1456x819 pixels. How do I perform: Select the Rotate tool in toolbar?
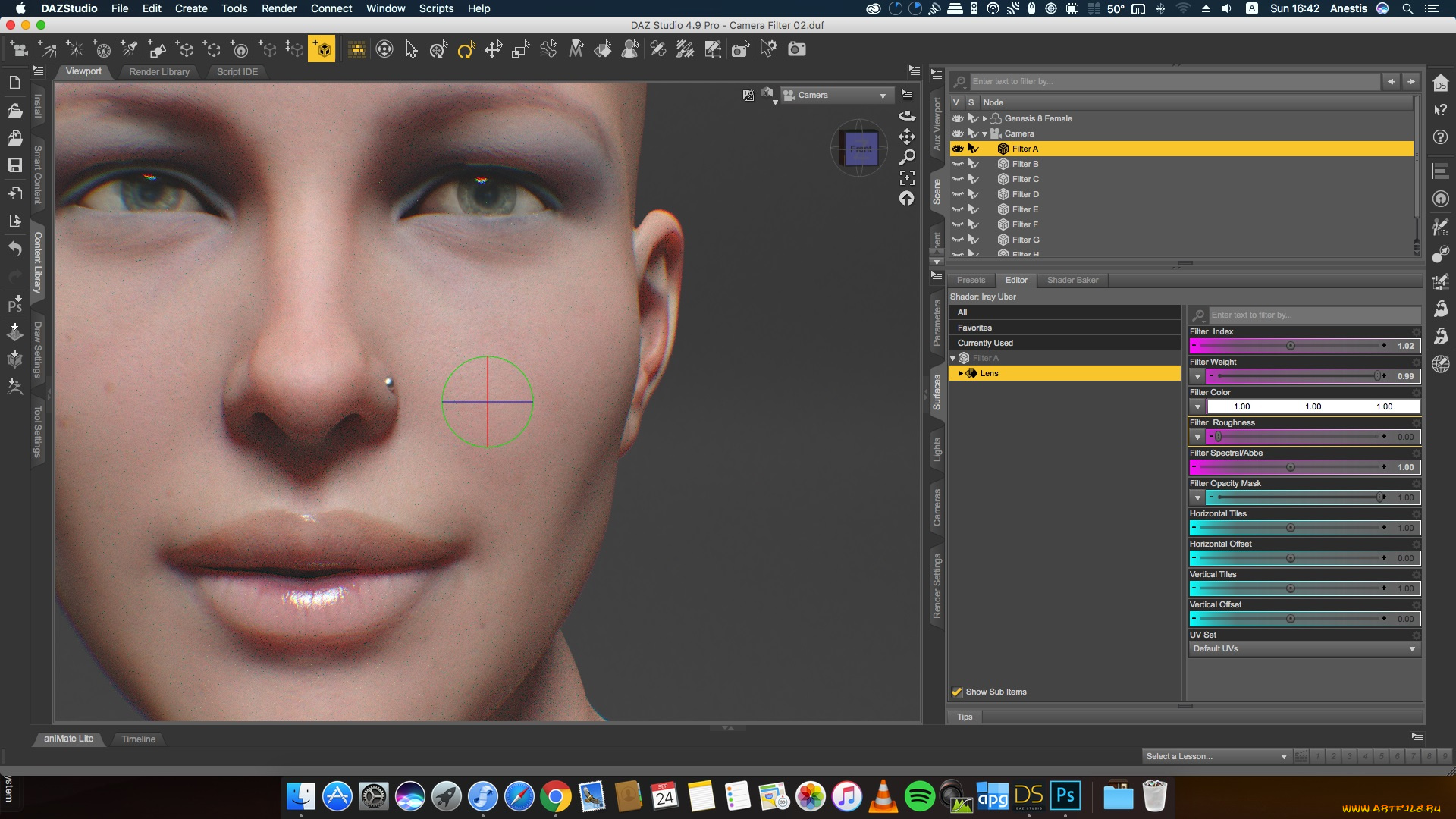[x=466, y=50]
